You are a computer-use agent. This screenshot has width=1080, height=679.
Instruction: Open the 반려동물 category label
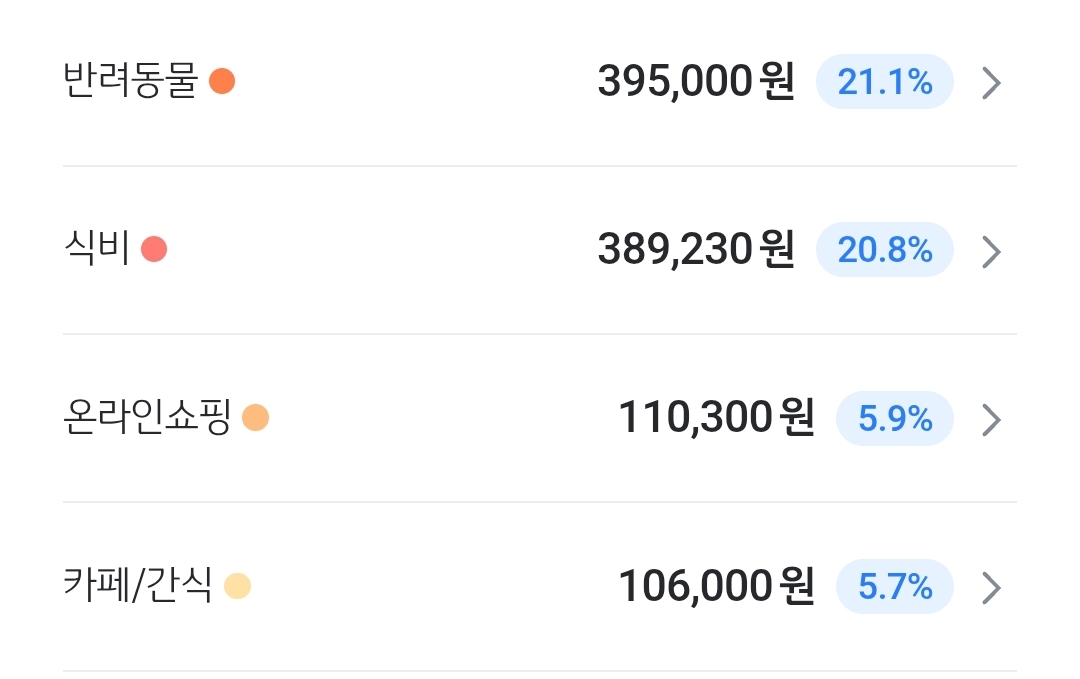click(131, 81)
